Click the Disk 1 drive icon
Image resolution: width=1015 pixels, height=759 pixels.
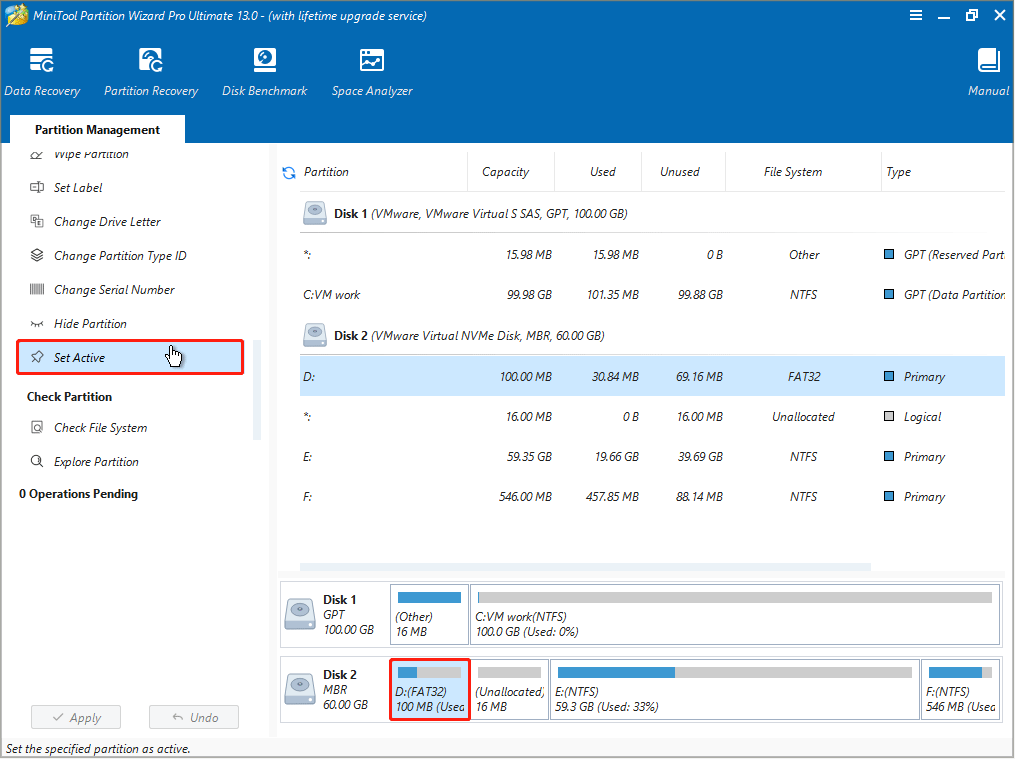point(314,212)
